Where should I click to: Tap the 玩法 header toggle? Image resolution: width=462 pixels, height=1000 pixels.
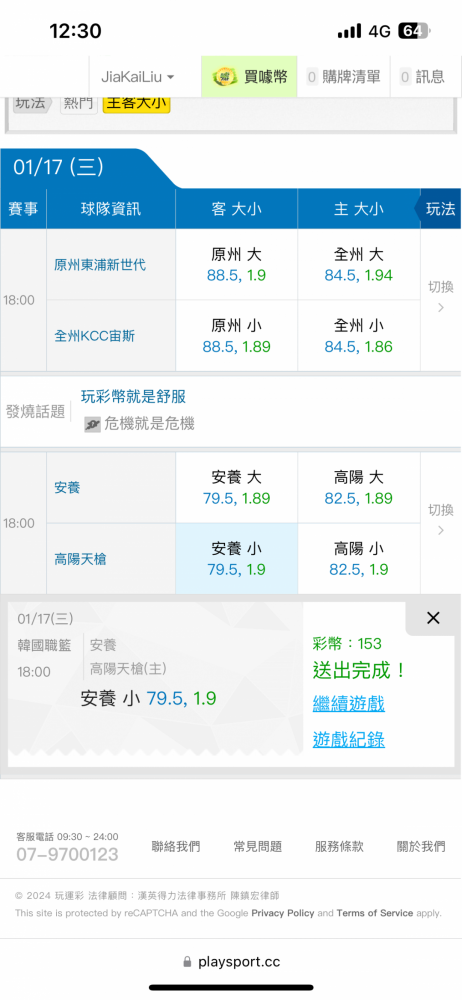tap(440, 209)
